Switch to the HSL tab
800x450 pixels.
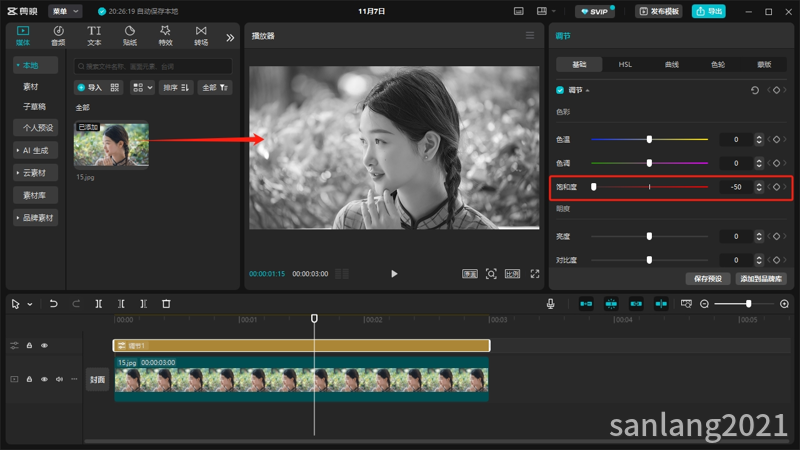pos(625,65)
